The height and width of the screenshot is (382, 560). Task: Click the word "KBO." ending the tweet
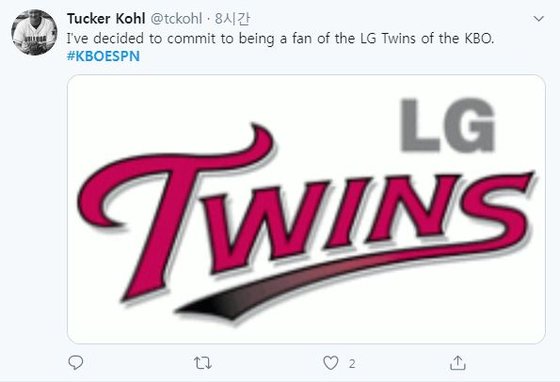[479, 39]
